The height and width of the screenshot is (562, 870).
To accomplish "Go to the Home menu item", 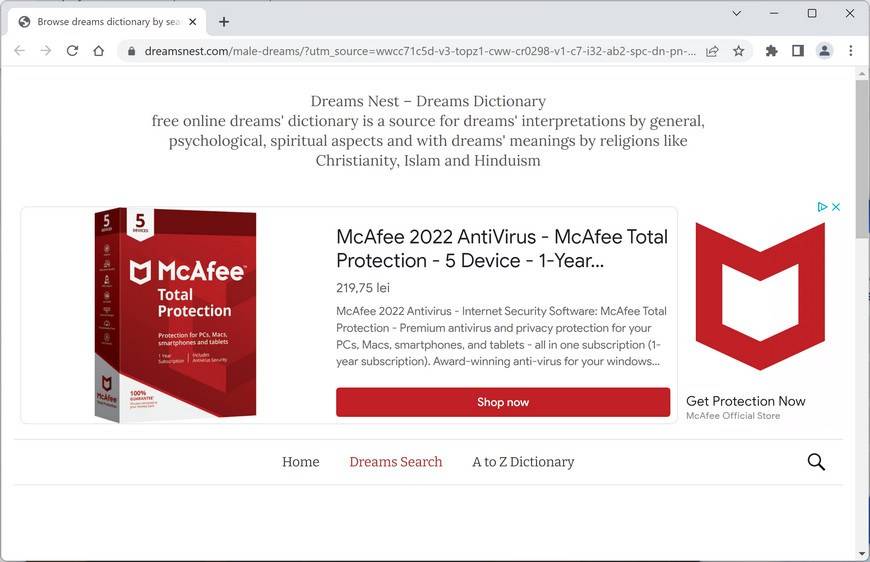I will (301, 462).
